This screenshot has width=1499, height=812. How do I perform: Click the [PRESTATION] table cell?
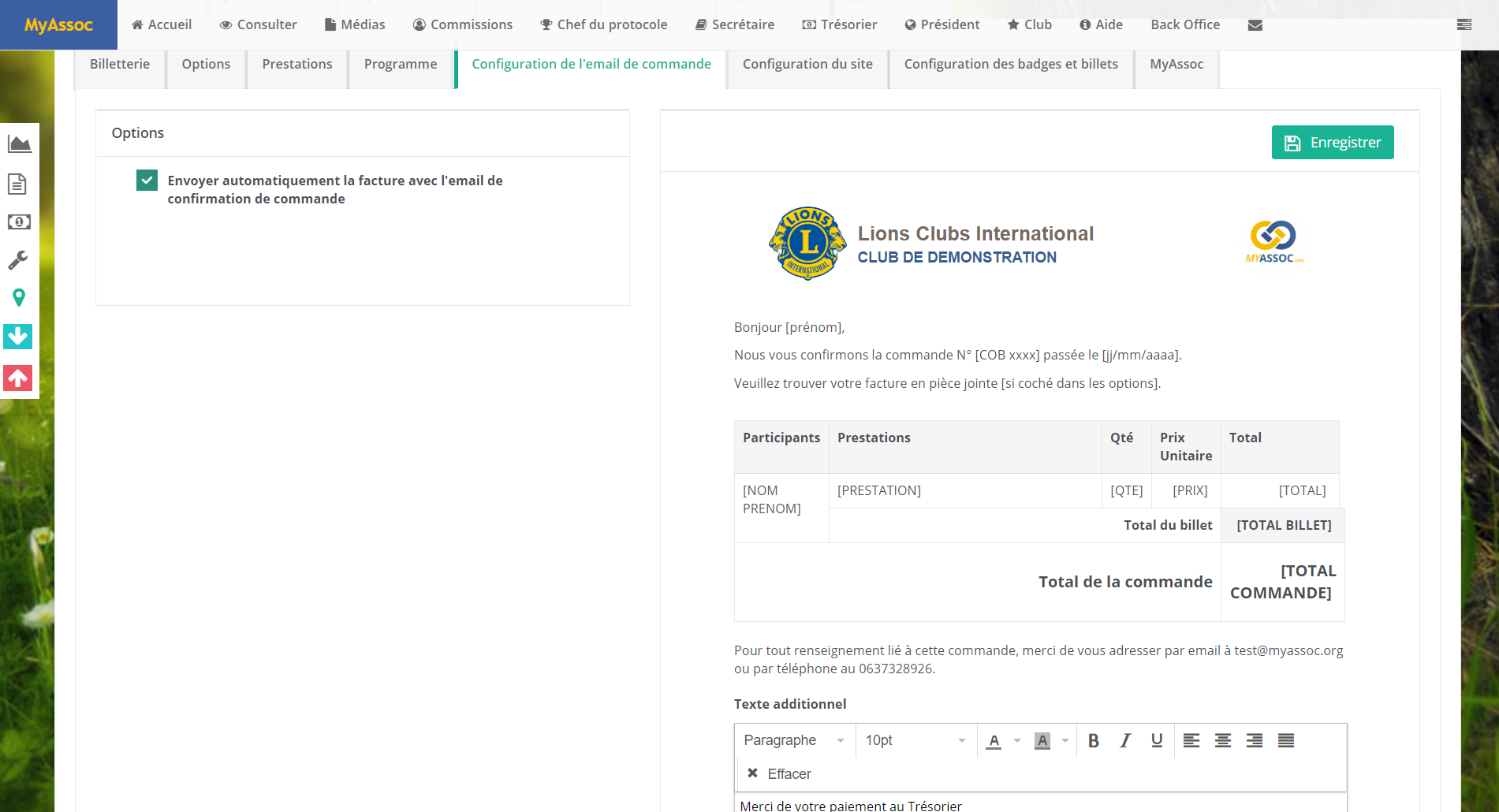[x=965, y=490]
